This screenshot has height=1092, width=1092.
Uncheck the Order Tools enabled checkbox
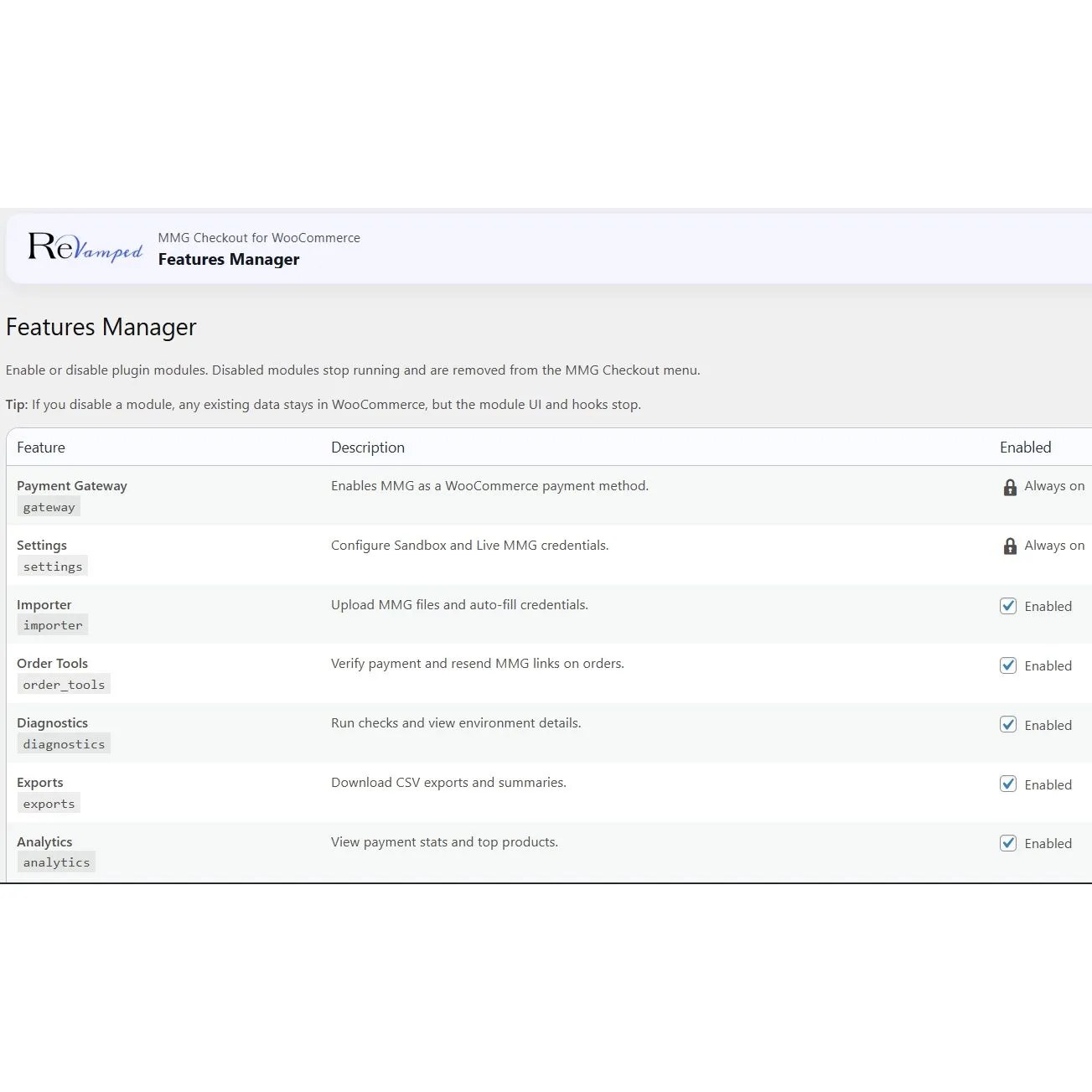tap(1008, 665)
